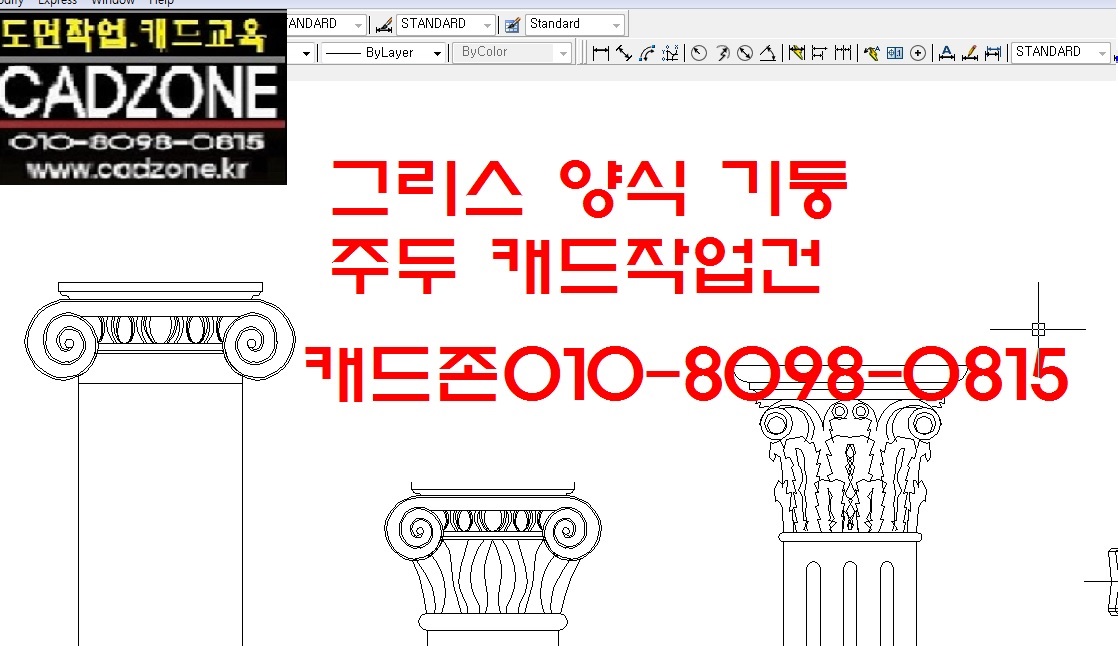Open the Dimension toolbar STANDARD style dropdown
Image resolution: width=1118 pixels, height=646 pixels.
point(1061,52)
